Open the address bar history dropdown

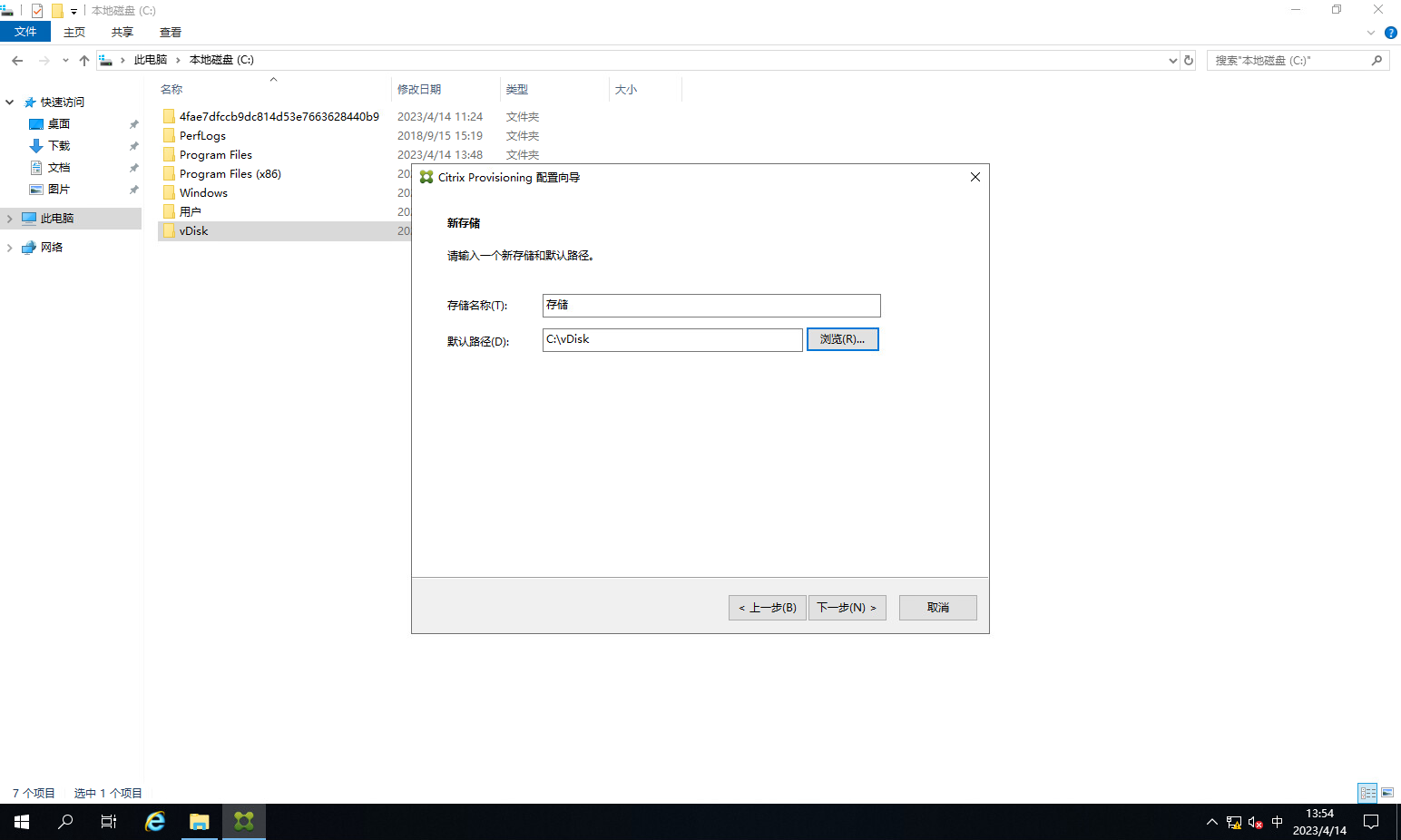1172,61
